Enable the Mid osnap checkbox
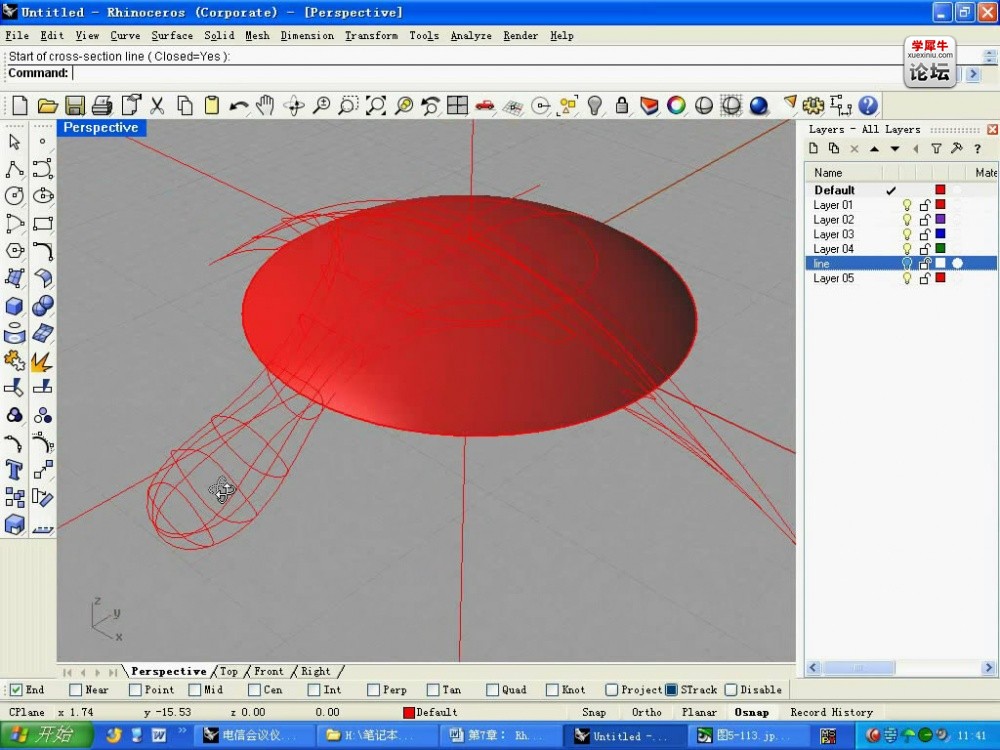 [x=195, y=689]
